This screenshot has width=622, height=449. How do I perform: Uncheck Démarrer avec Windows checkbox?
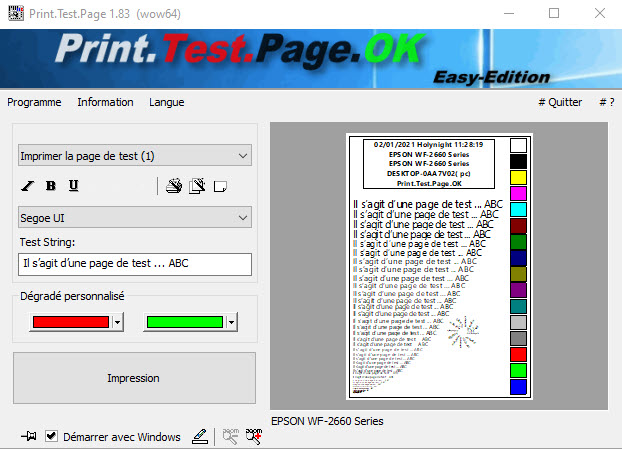tap(52, 436)
